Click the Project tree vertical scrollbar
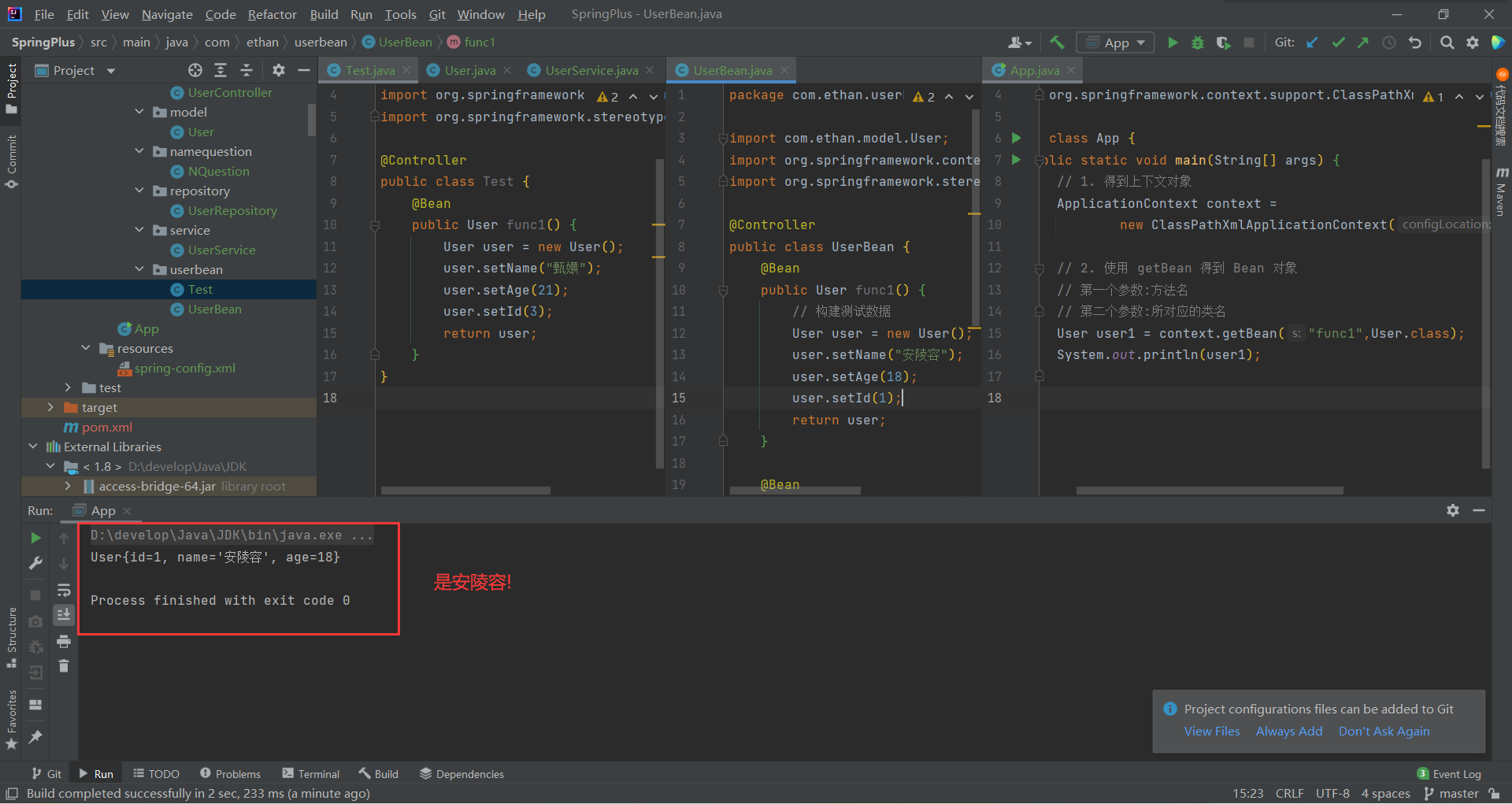This screenshot has width=1512, height=804. pos(311,120)
